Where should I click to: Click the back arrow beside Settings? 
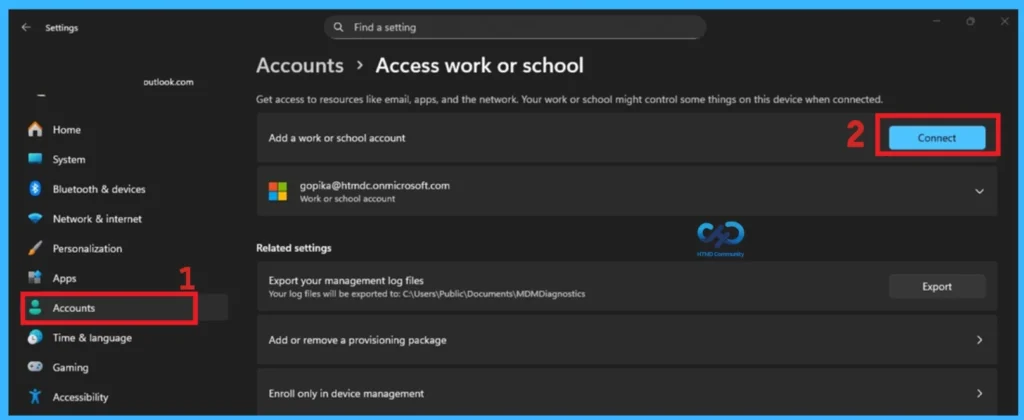(x=25, y=27)
